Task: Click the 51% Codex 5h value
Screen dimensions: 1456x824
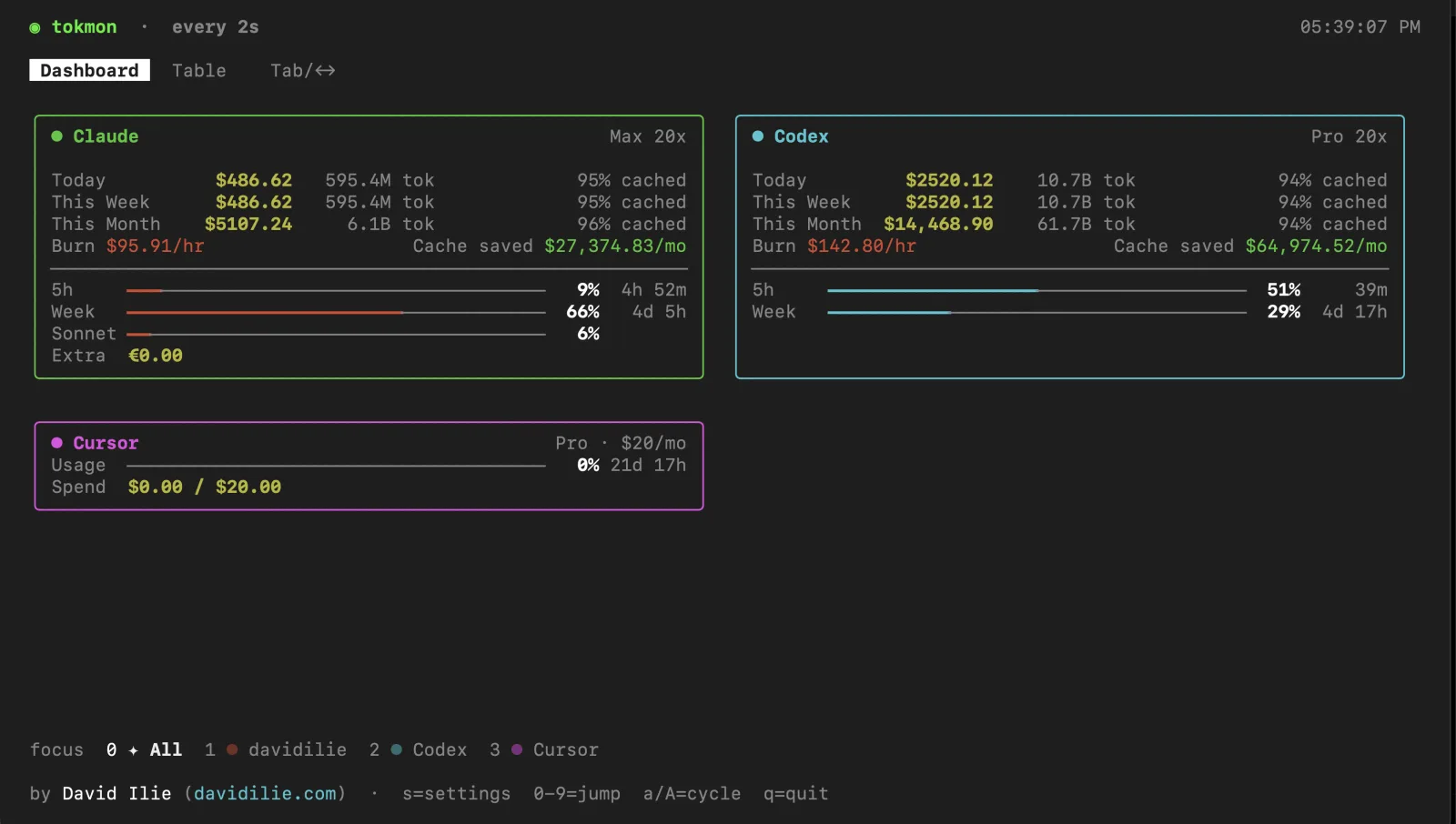Action: tap(1283, 290)
